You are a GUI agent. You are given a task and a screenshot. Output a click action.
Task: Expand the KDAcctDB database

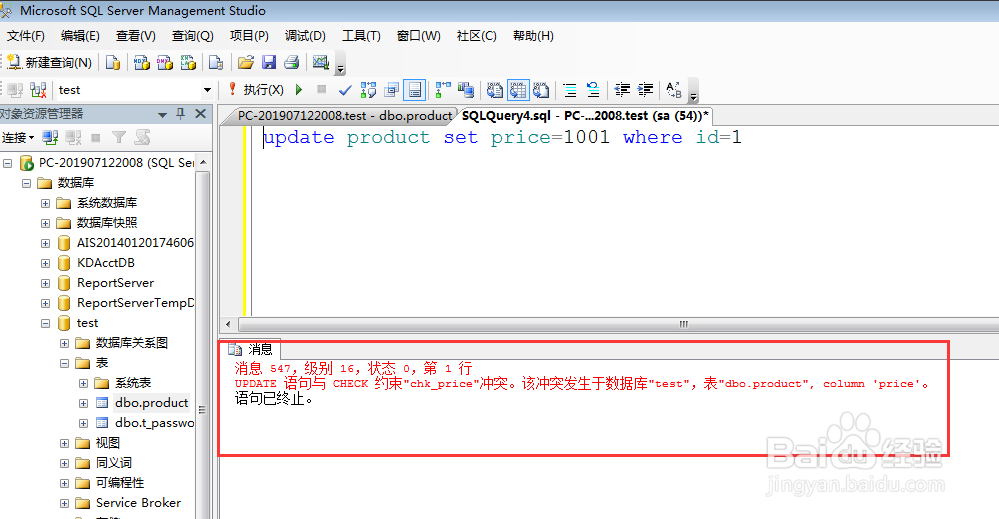click(45, 263)
